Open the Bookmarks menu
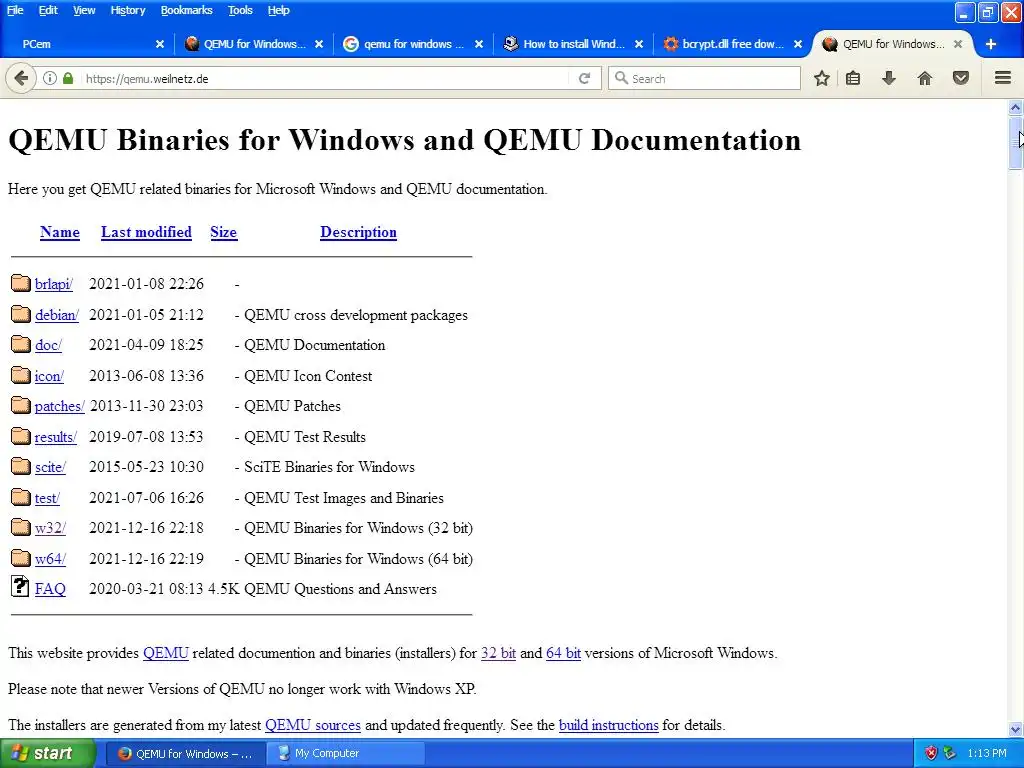 (186, 10)
